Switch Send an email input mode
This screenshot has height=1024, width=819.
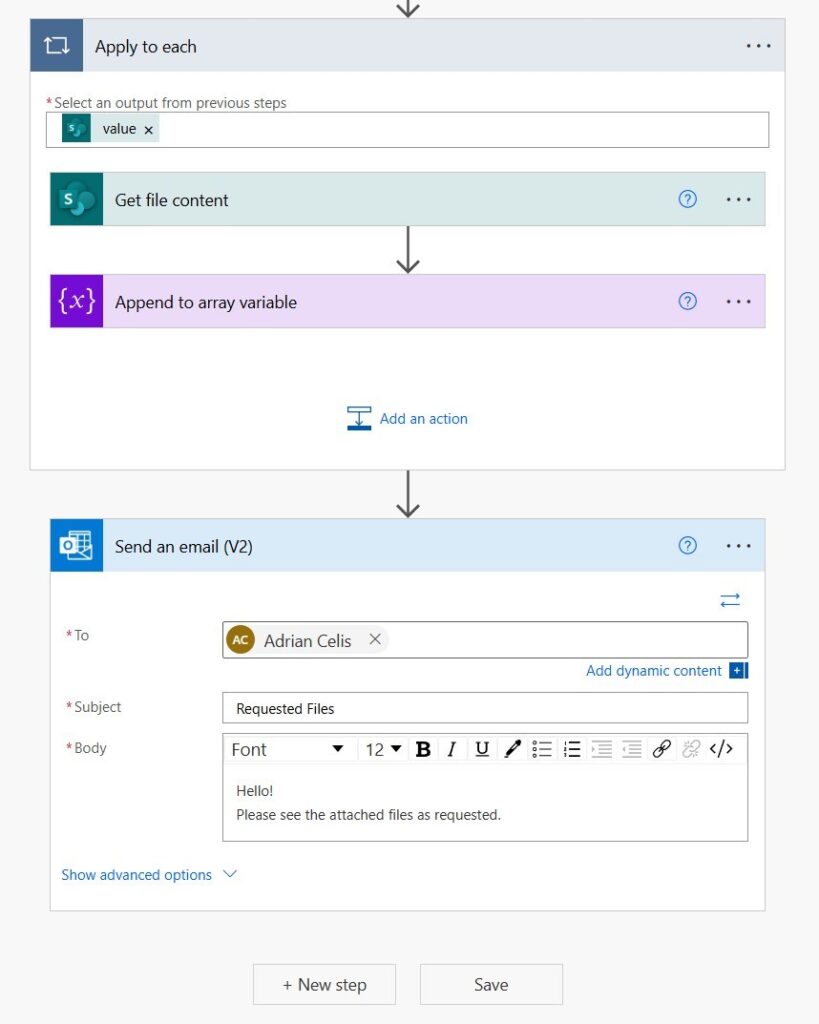(x=730, y=600)
